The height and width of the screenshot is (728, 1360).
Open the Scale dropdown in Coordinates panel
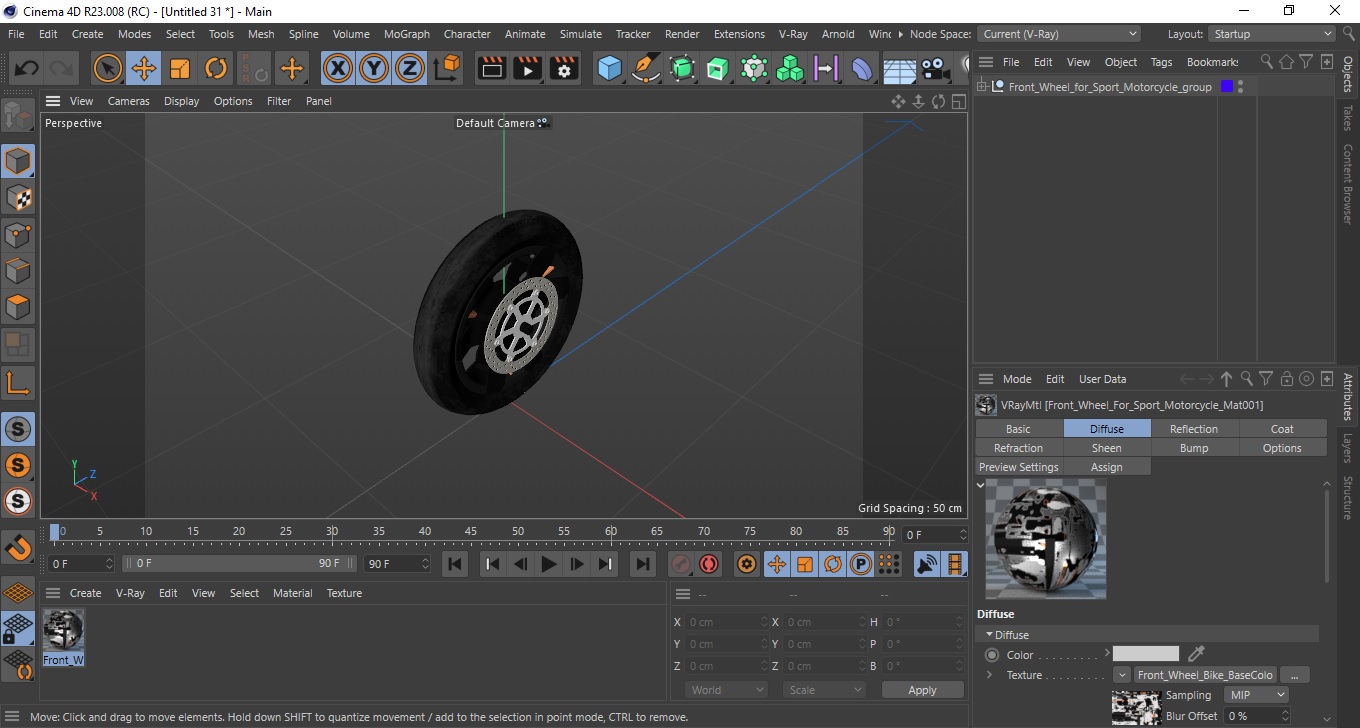pyautogui.click(x=824, y=690)
